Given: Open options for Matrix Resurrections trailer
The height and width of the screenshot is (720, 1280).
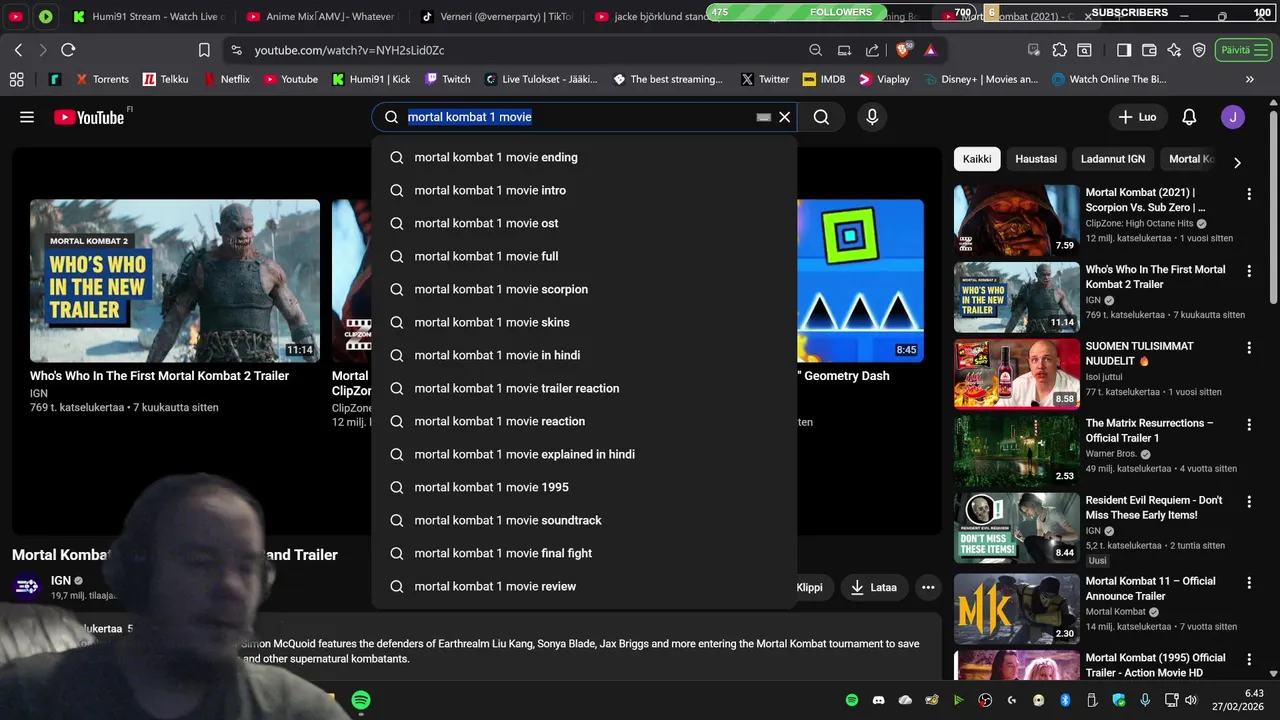Looking at the screenshot, I should (1249, 425).
